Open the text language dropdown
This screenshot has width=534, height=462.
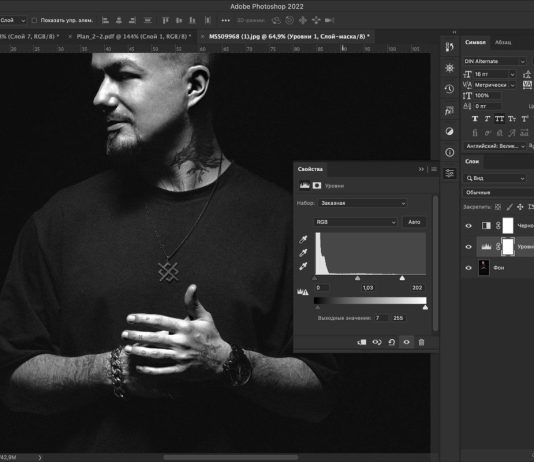(x=495, y=146)
